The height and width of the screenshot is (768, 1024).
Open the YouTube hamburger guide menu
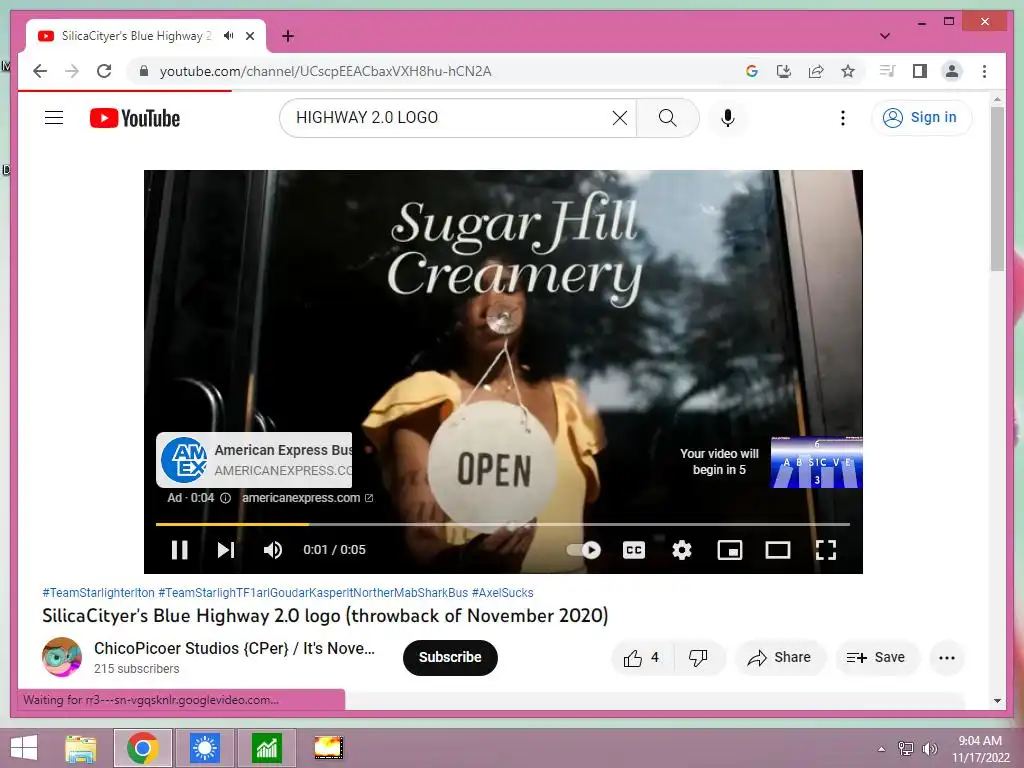(x=54, y=118)
